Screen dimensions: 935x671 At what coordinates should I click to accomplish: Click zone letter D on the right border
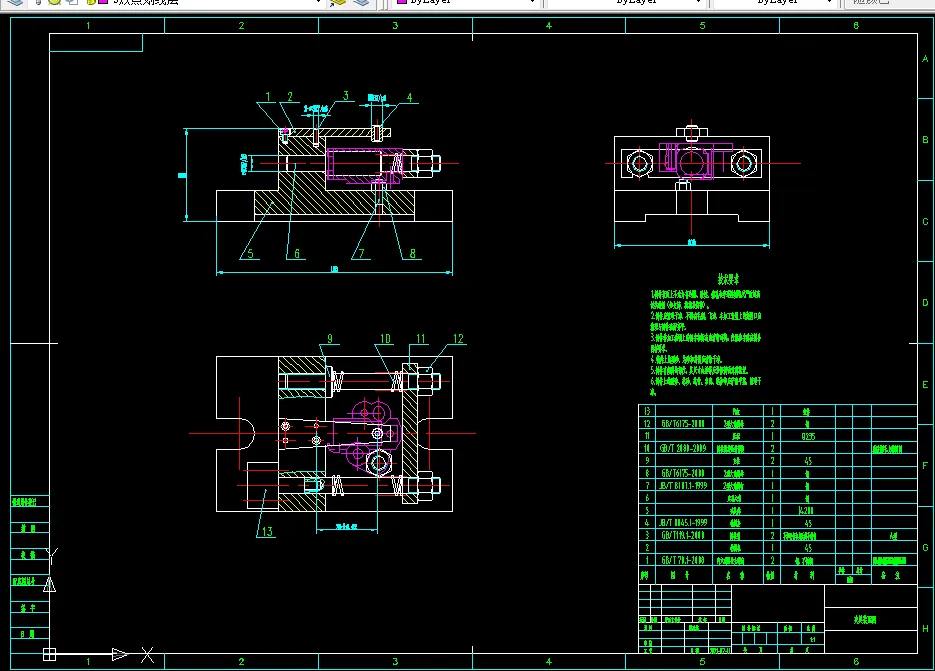pos(925,302)
